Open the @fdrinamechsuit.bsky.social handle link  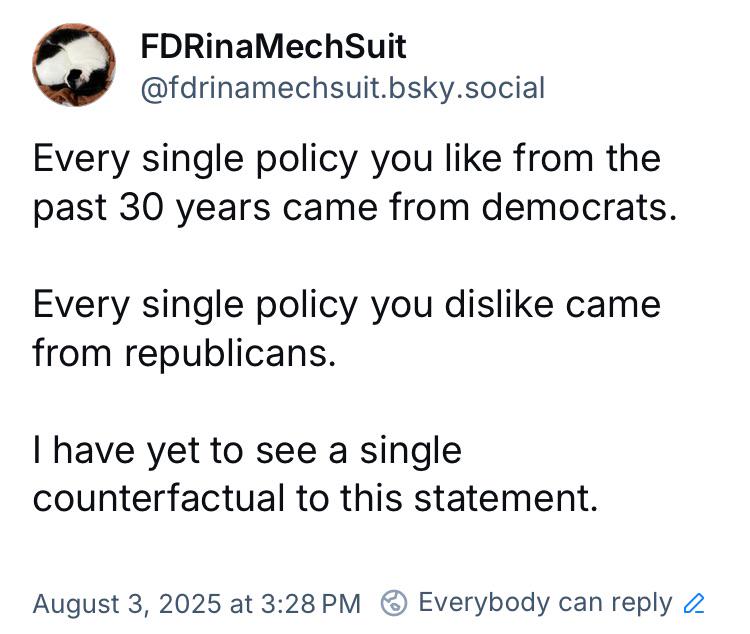pos(342,88)
